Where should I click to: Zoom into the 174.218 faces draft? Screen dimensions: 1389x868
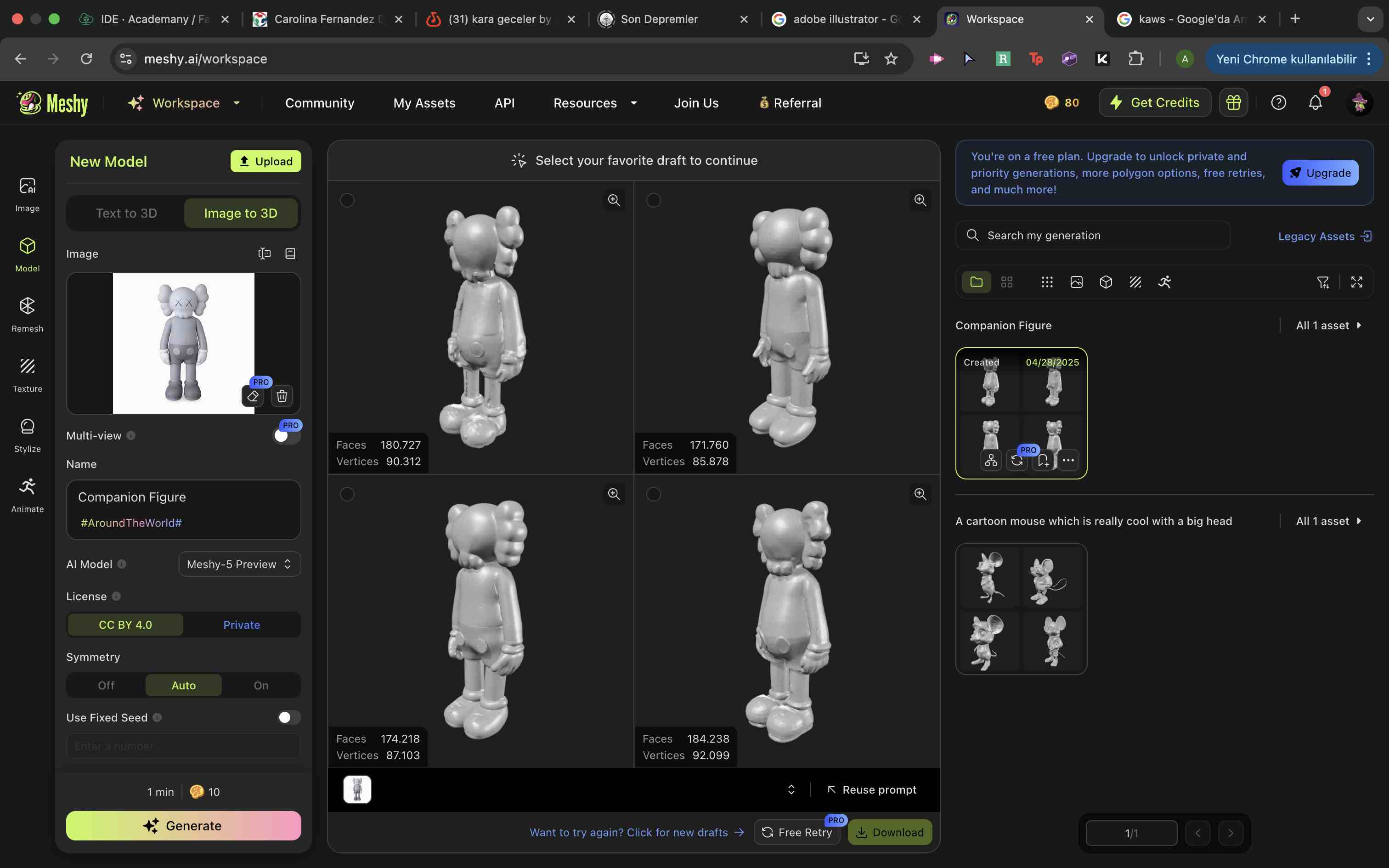point(614,494)
